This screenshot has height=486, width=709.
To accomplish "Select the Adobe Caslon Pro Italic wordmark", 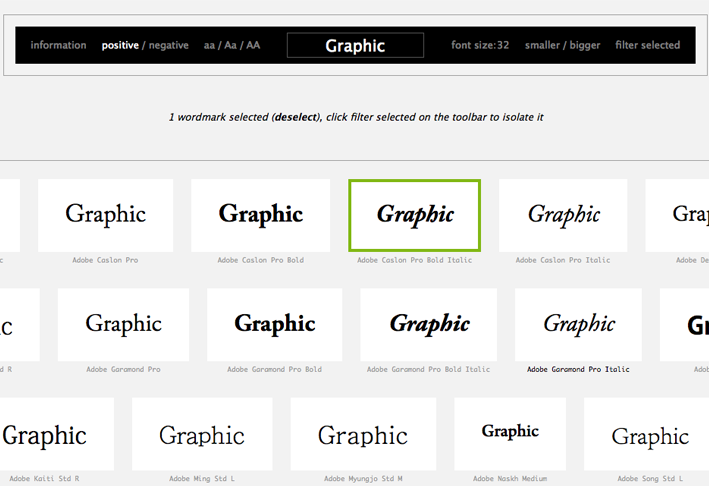I will point(563,215).
